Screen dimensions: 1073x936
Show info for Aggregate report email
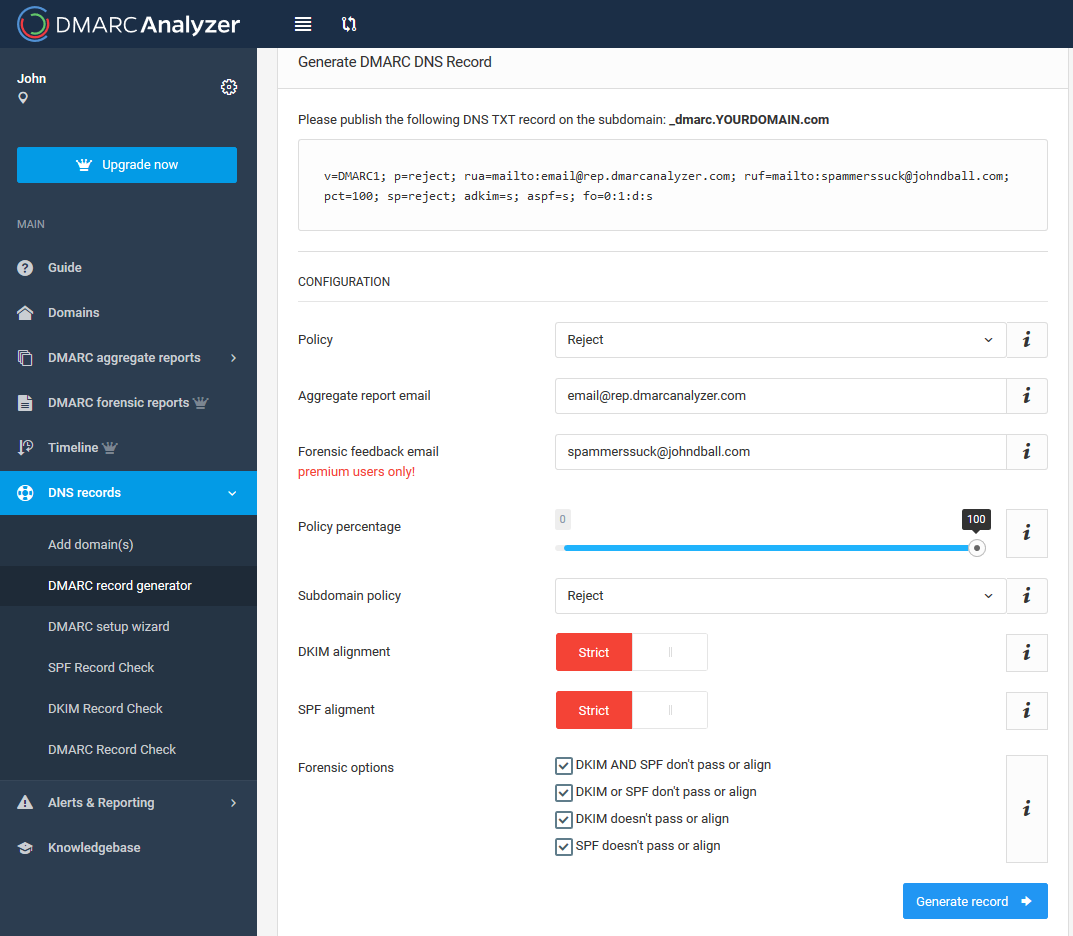coord(1026,396)
